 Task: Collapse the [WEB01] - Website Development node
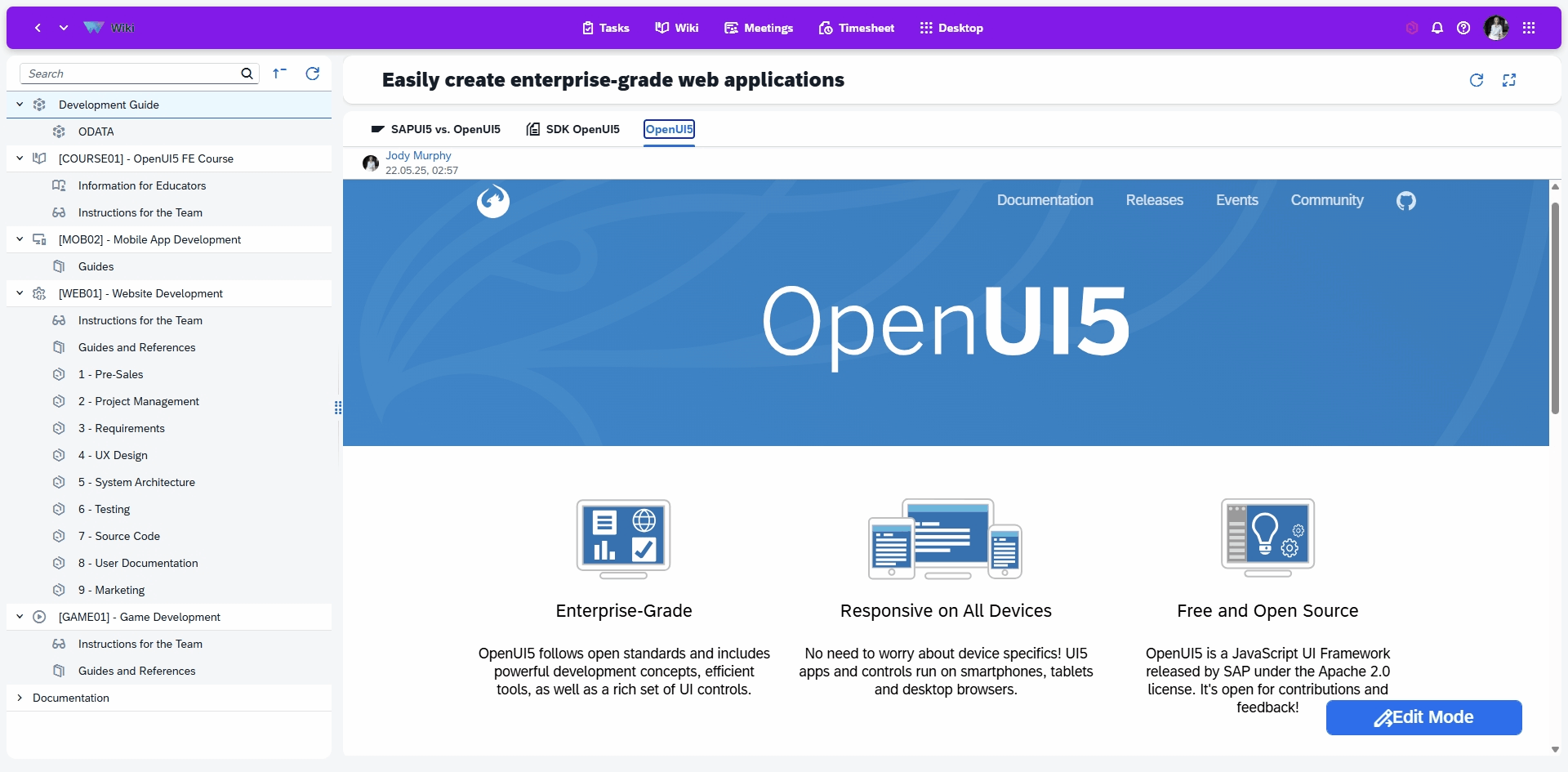(x=20, y=293)
